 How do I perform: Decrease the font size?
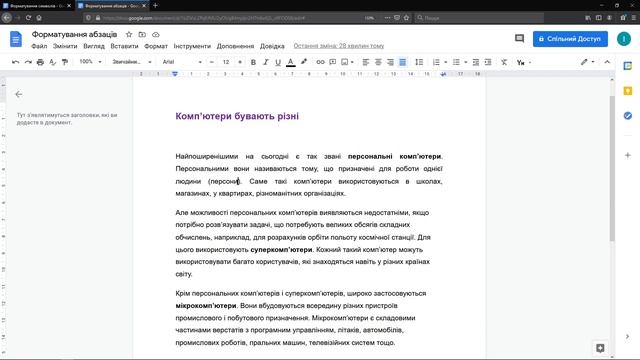click(x=212, y=62)
